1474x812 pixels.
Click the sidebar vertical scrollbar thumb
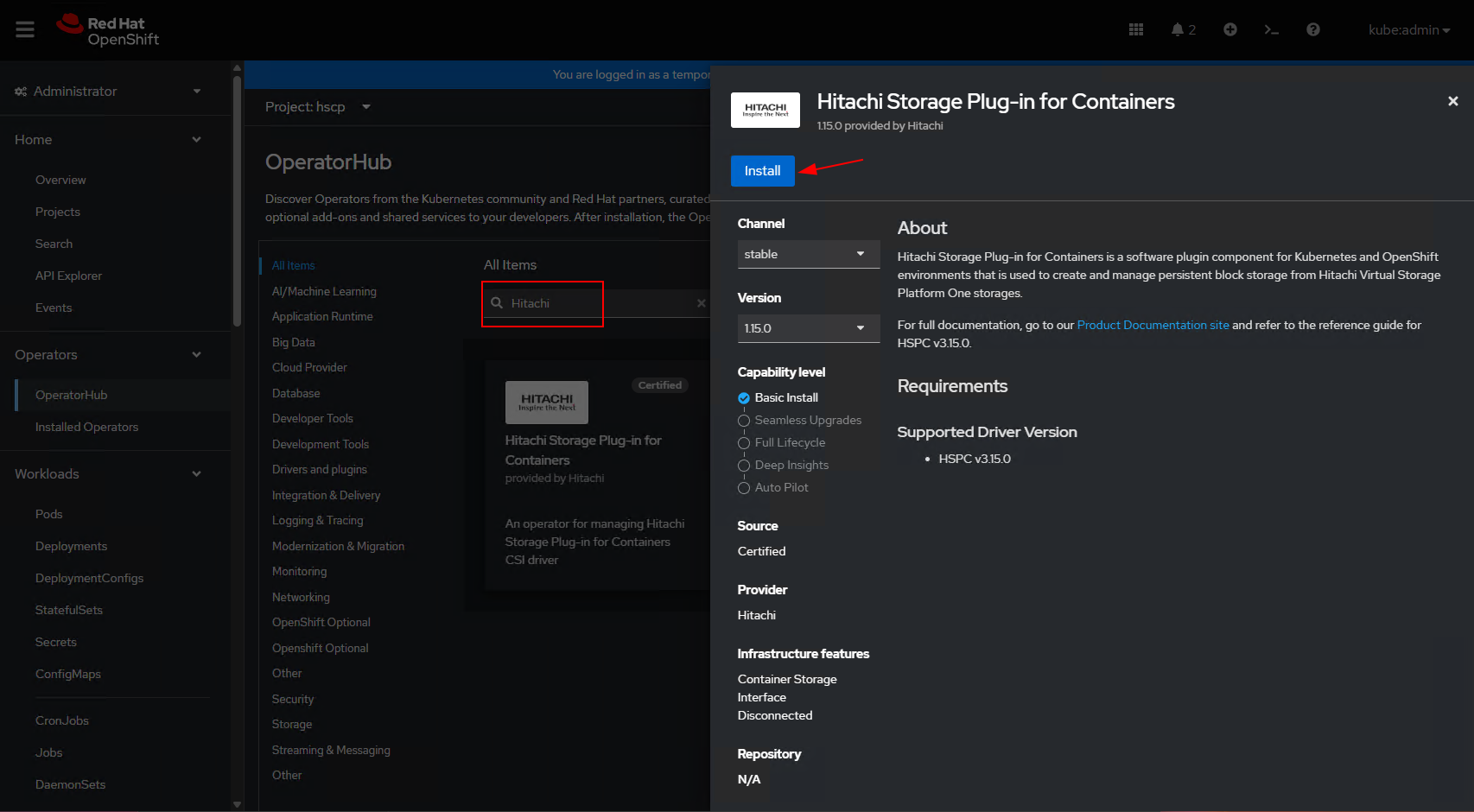point(237,202)
